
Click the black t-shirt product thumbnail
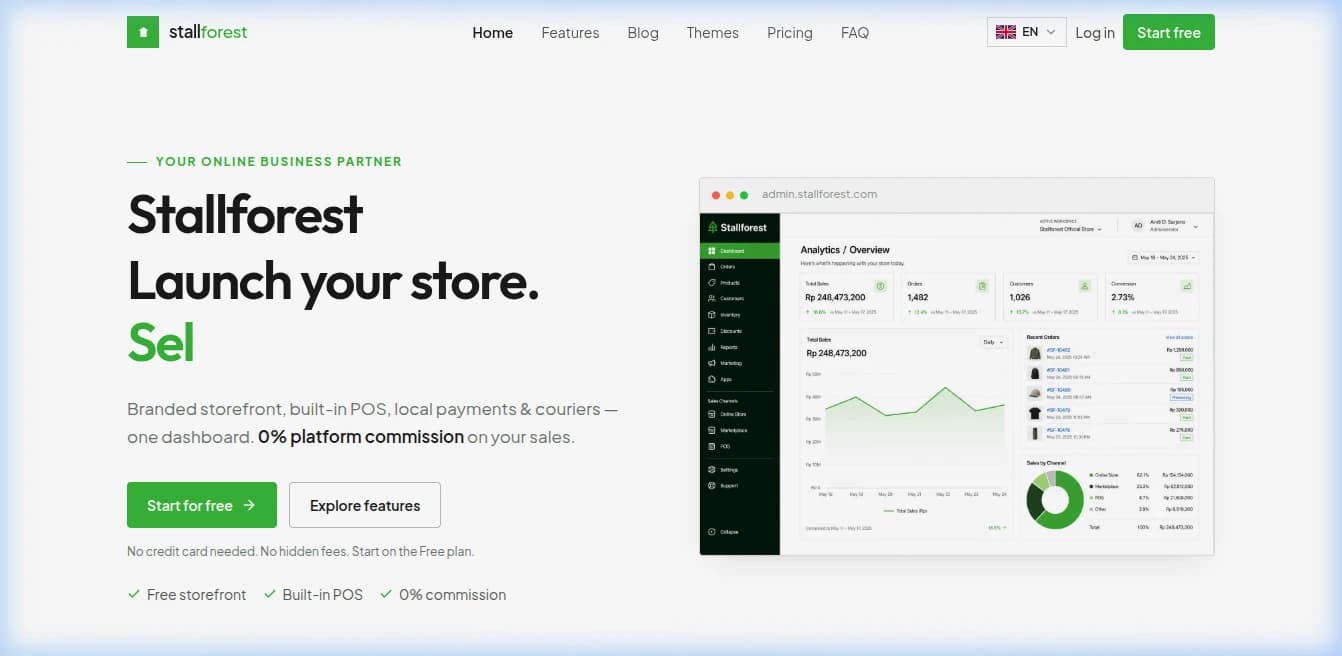click(1035, 412)
